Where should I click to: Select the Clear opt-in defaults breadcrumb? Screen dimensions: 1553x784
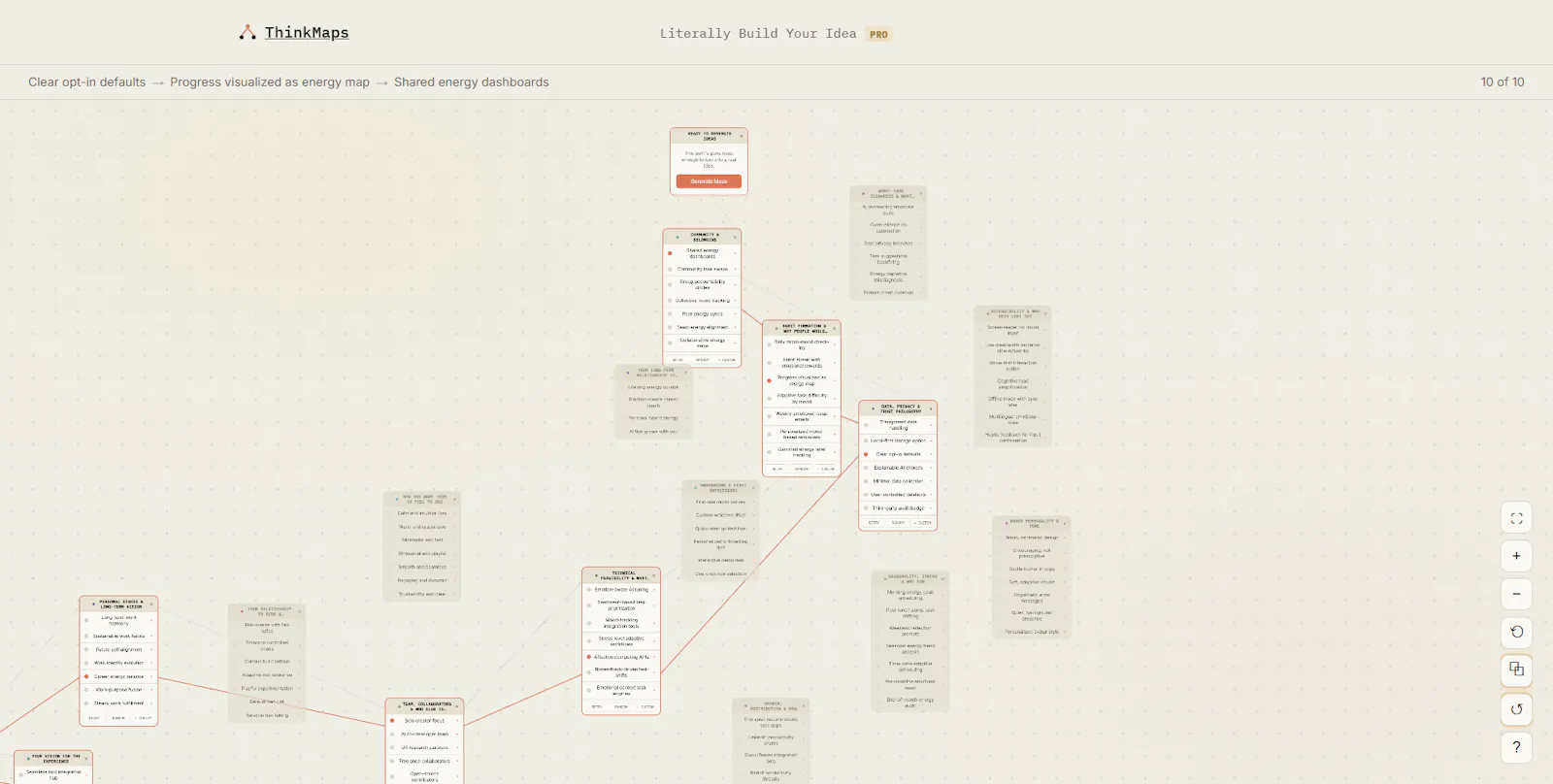pos(87,82)
